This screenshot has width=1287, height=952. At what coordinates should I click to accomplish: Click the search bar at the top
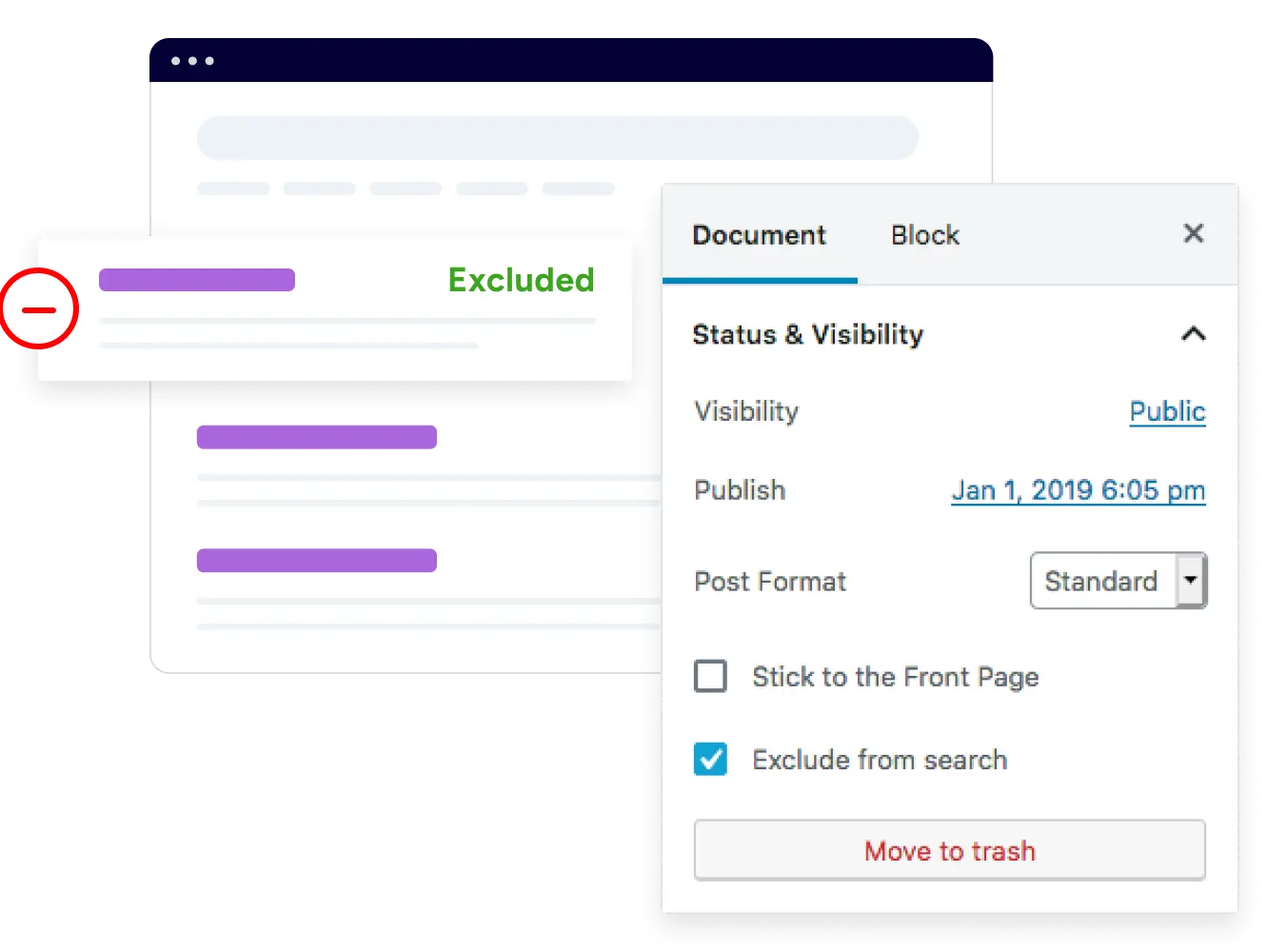[x=557, y=137]
